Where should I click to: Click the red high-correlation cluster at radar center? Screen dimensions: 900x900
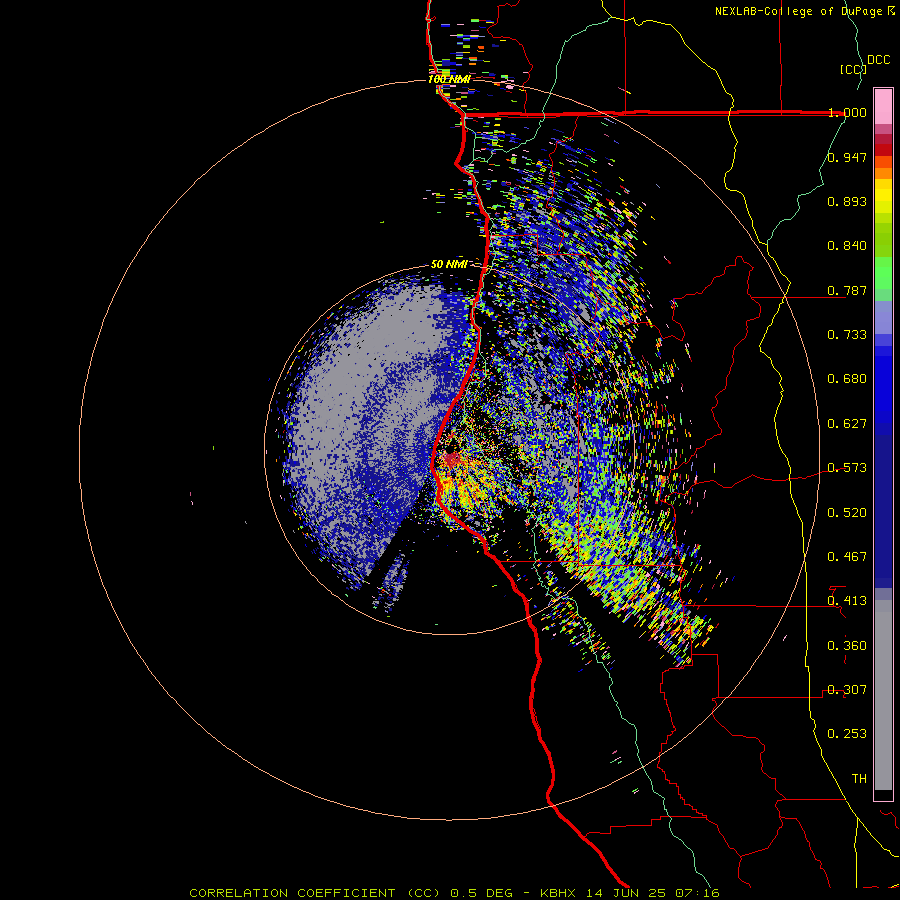(x=451, y=460)
